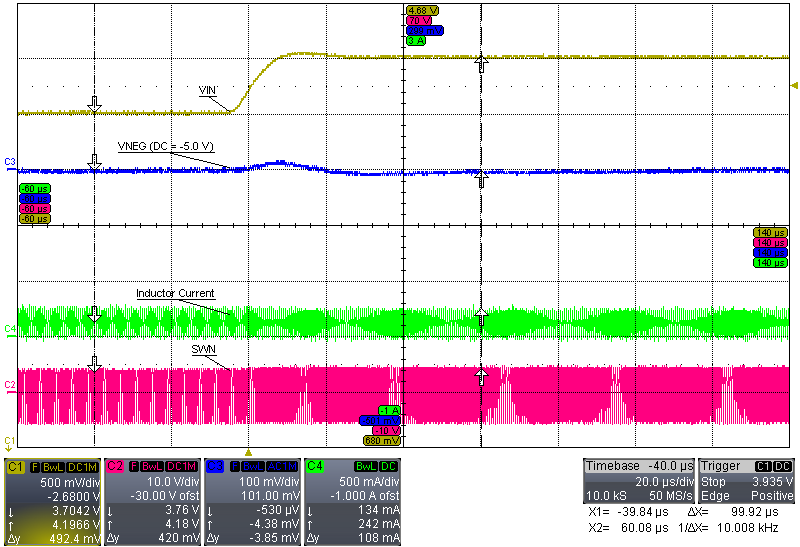This screenshot has width=800, height=547.
Task: Select the Inductor Current trace label
Action: pos(175,294)
